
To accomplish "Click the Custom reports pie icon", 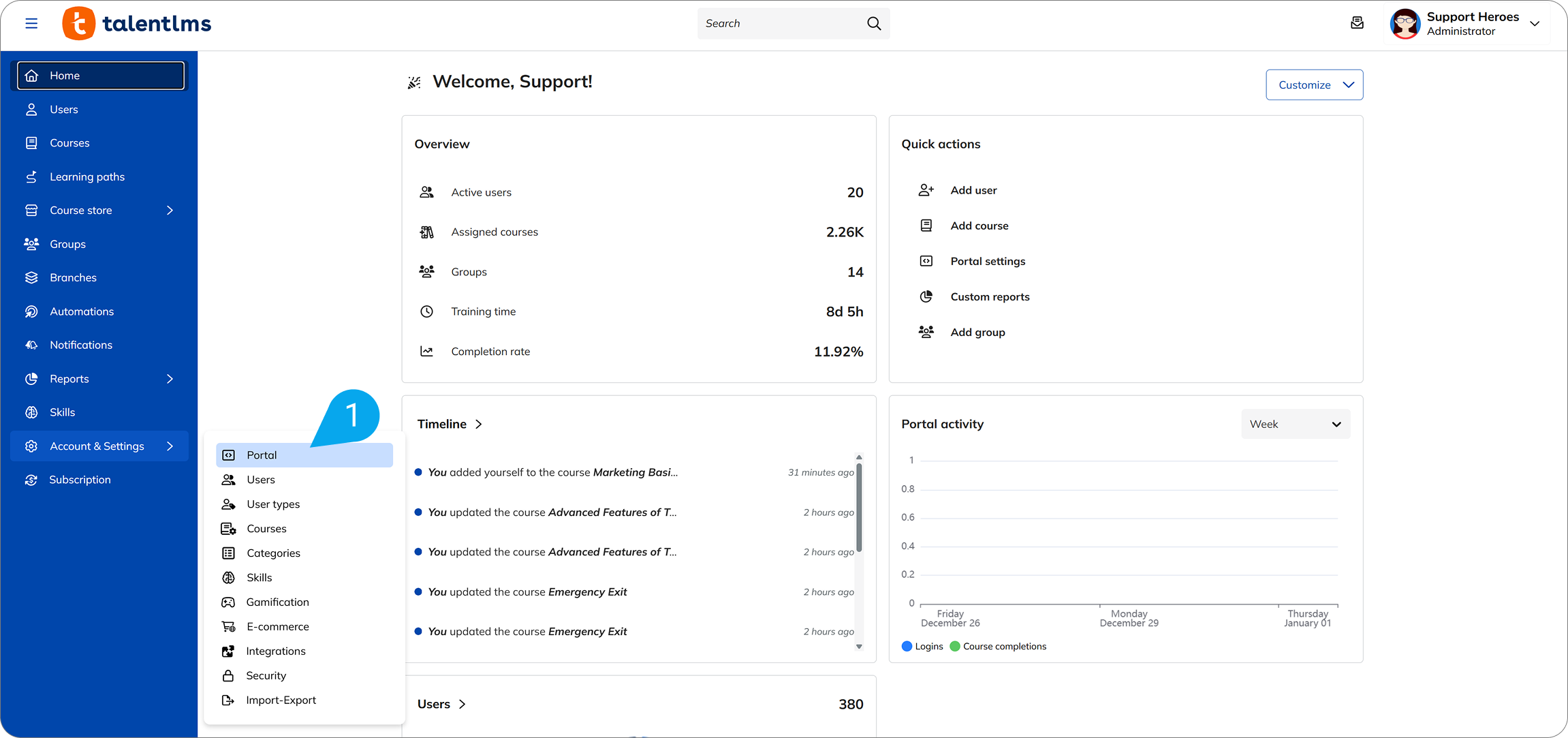I will pyautogui.click(x=926, y=296).
